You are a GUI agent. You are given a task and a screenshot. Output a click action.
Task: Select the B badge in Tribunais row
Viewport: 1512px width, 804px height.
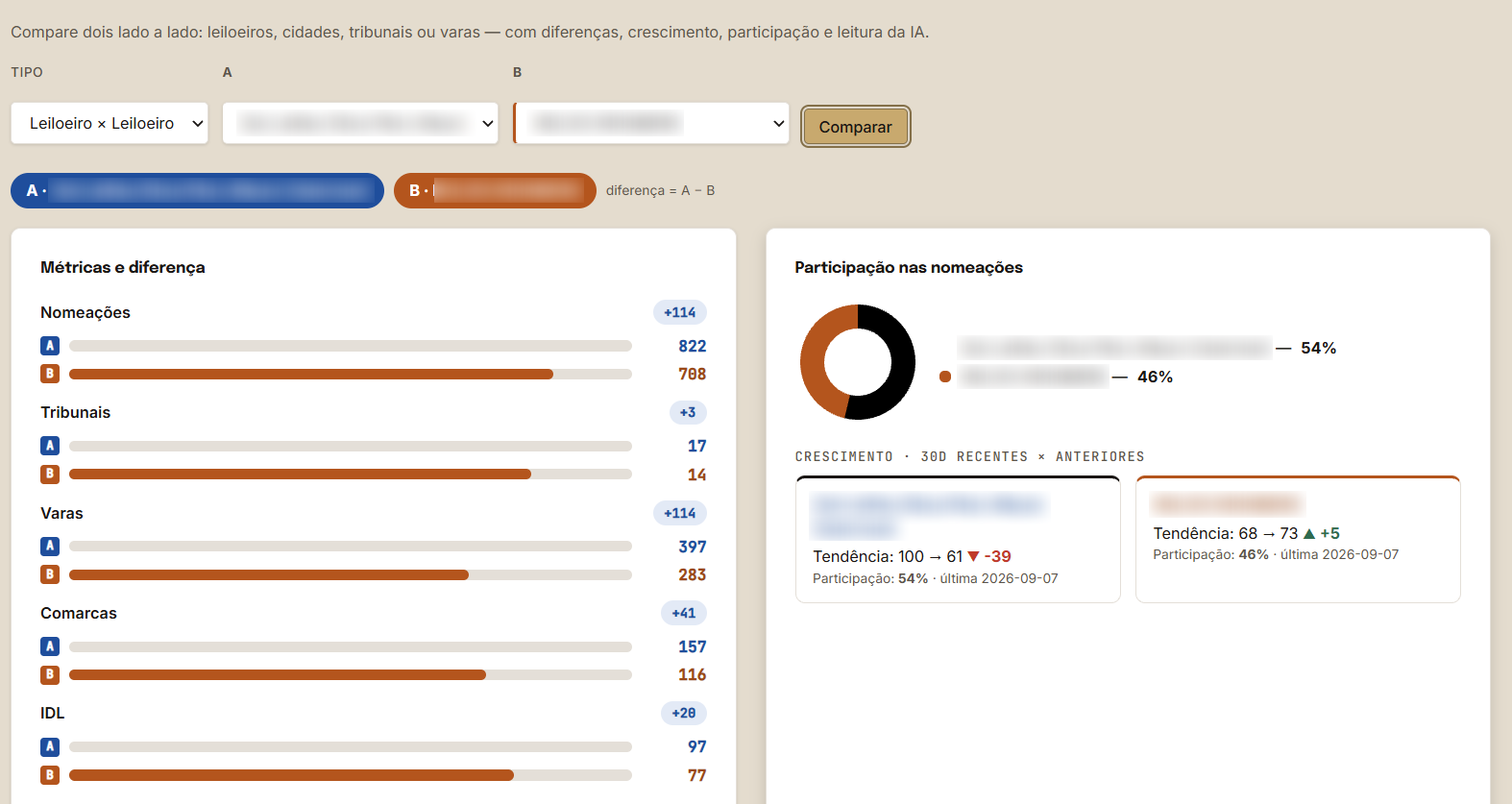tap(50, 474)
